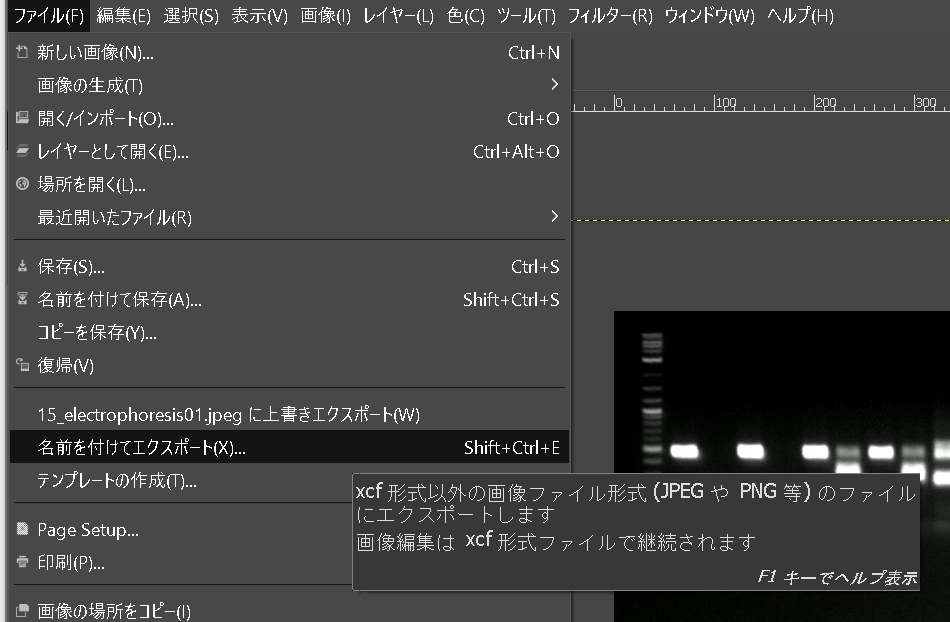Click the save-as icon beside 名前を付けて保存
Viewport: 950px width, 622px height.
click(x=22, y=300)
